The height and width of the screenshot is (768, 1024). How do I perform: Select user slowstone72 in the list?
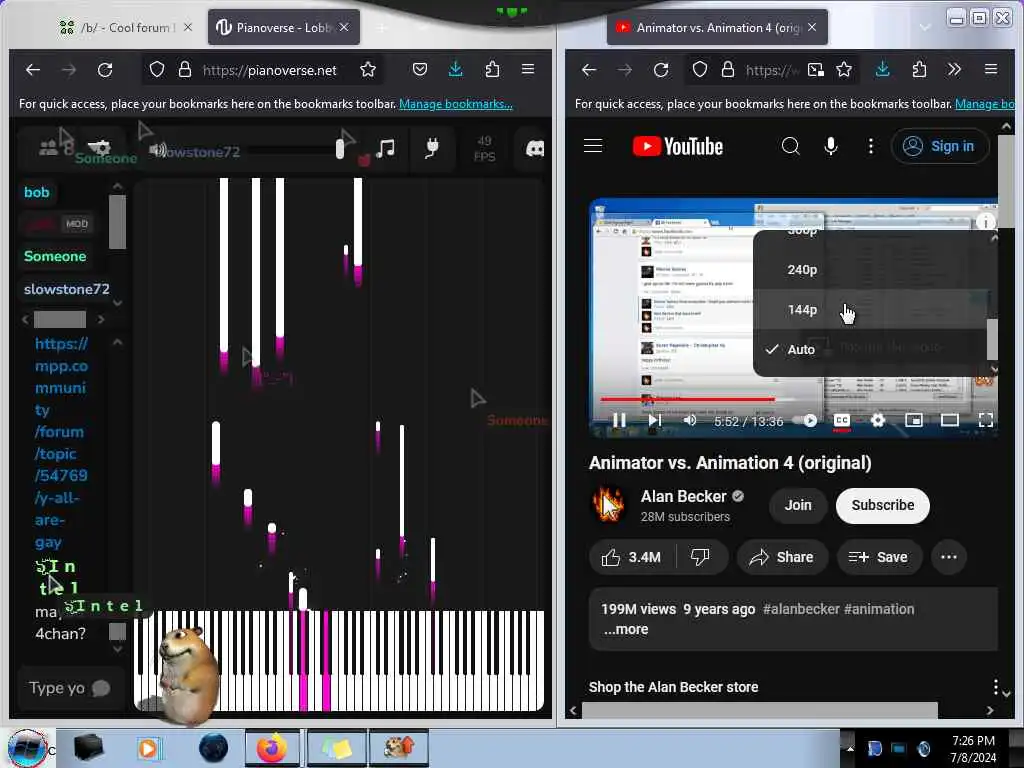(x=67, y=289)
